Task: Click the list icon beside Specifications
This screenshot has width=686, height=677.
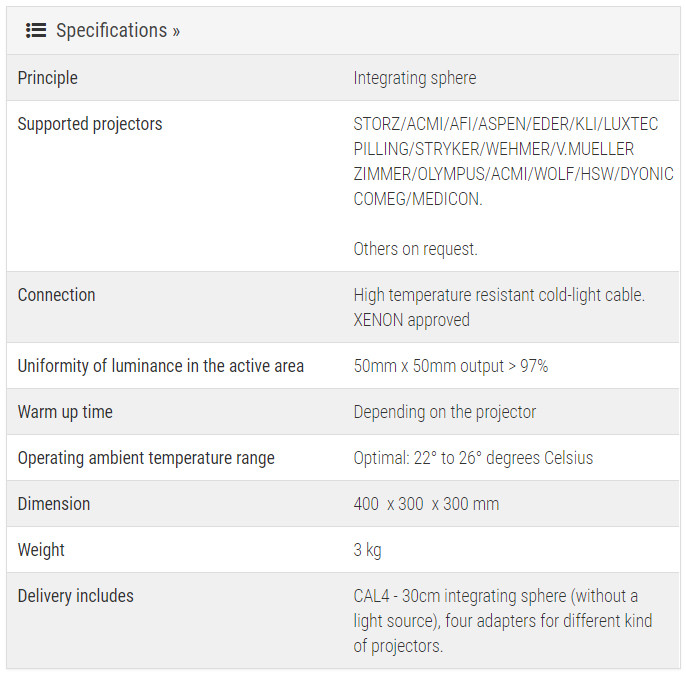Action: [x=36, y=30]
